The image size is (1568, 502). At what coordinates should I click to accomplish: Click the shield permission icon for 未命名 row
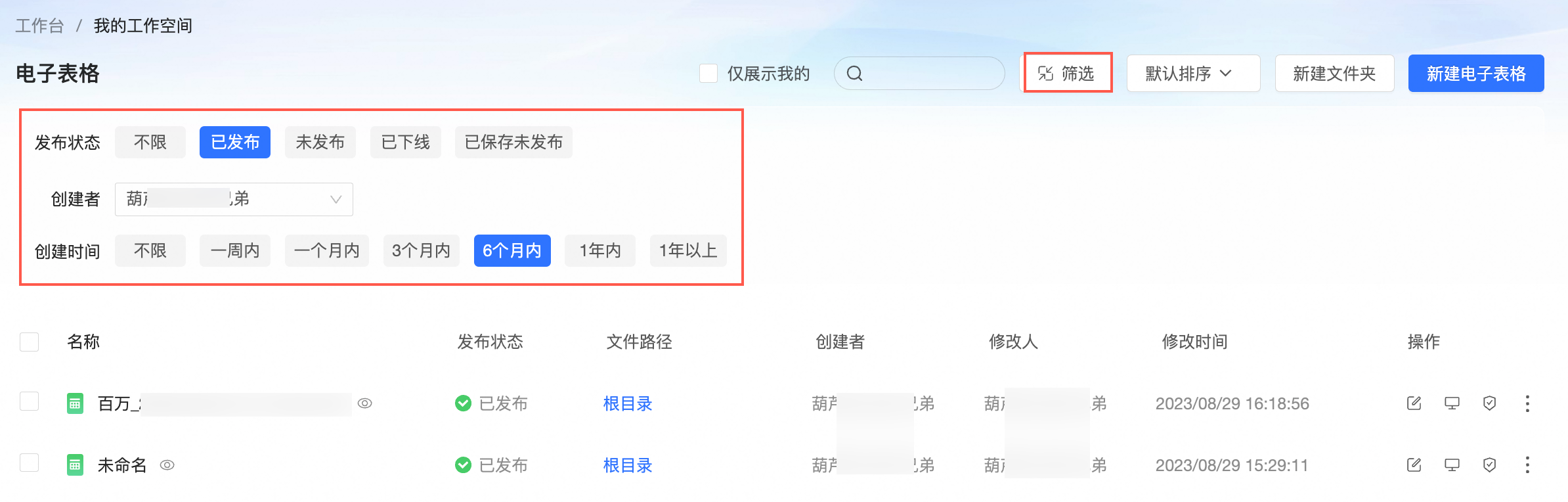tap(1489, 465)
